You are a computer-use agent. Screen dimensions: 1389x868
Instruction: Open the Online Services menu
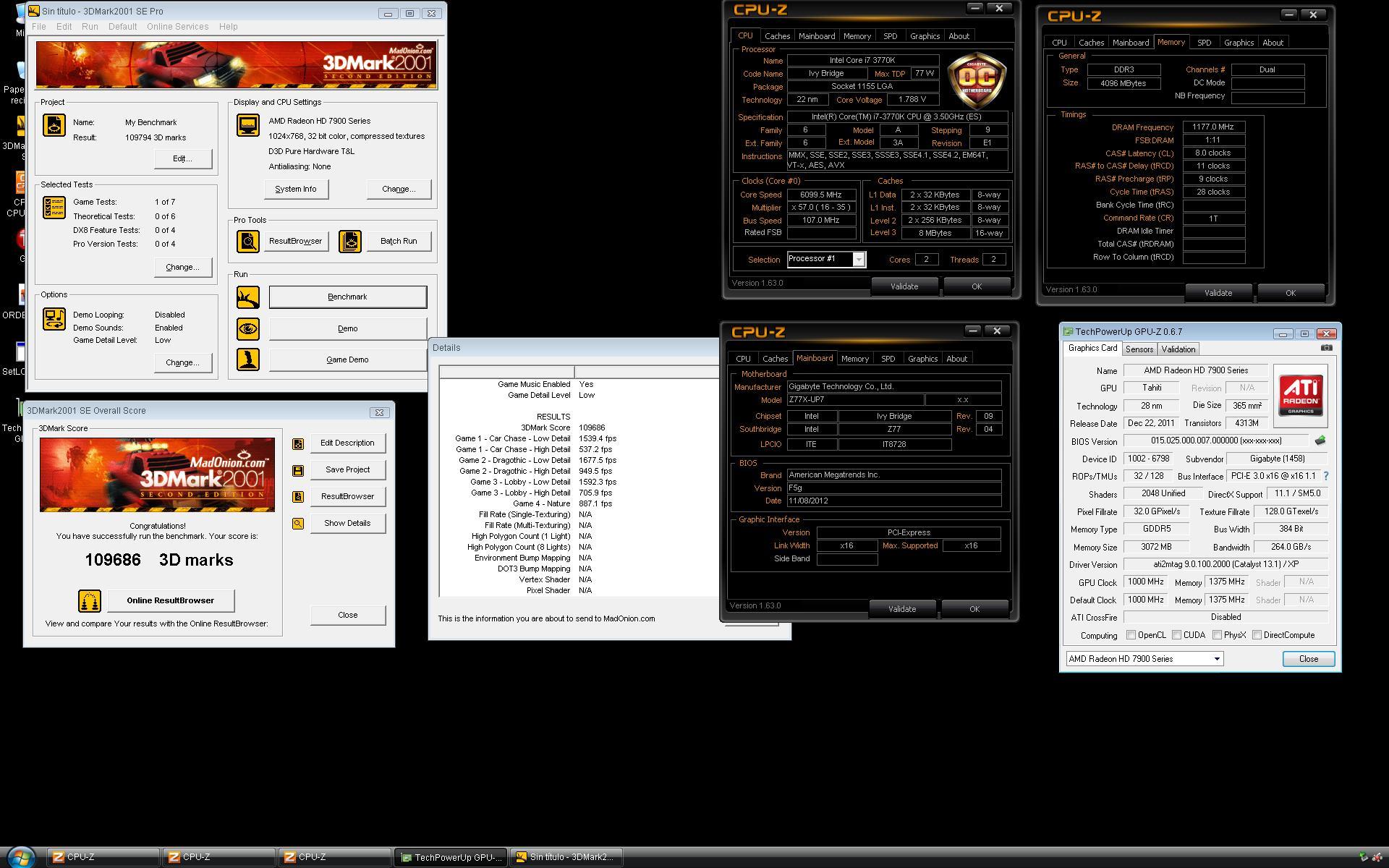[x=177, y=27]
